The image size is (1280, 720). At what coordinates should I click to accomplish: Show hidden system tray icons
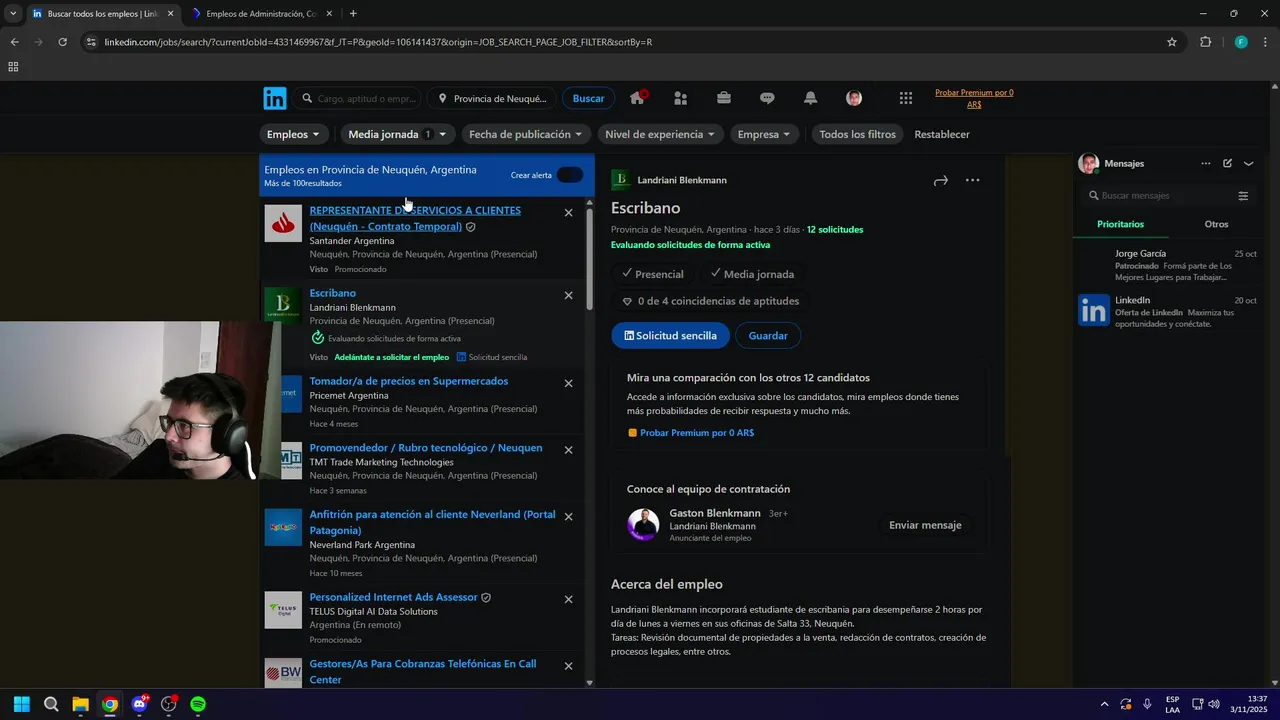point(1104,704)
